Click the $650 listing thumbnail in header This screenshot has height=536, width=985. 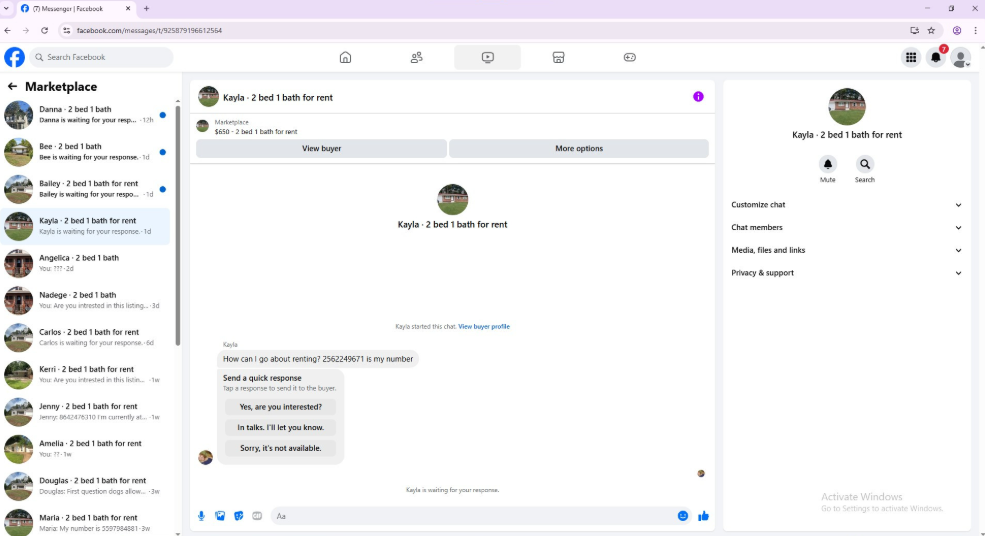tap(202, 126)
